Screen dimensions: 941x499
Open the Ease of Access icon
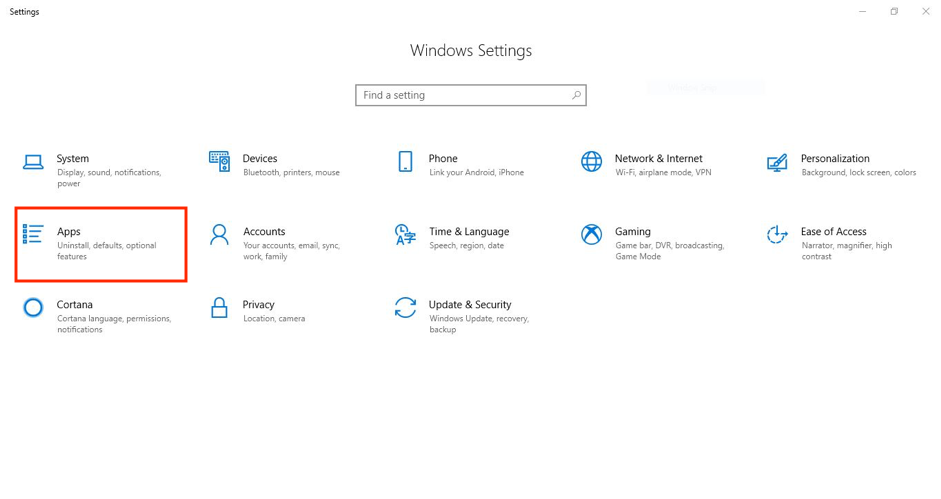(777, 235)
